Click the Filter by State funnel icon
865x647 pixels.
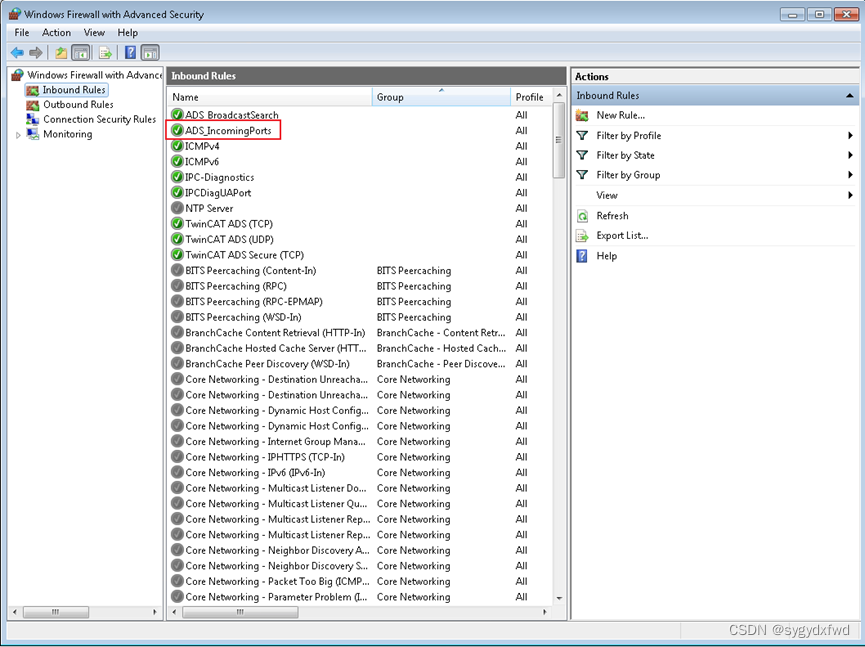tap(582, 155)
